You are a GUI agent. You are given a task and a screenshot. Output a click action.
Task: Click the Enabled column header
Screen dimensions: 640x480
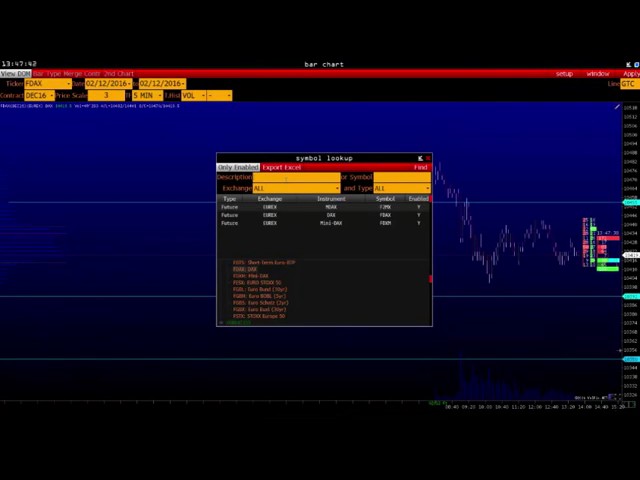[419, 199]
